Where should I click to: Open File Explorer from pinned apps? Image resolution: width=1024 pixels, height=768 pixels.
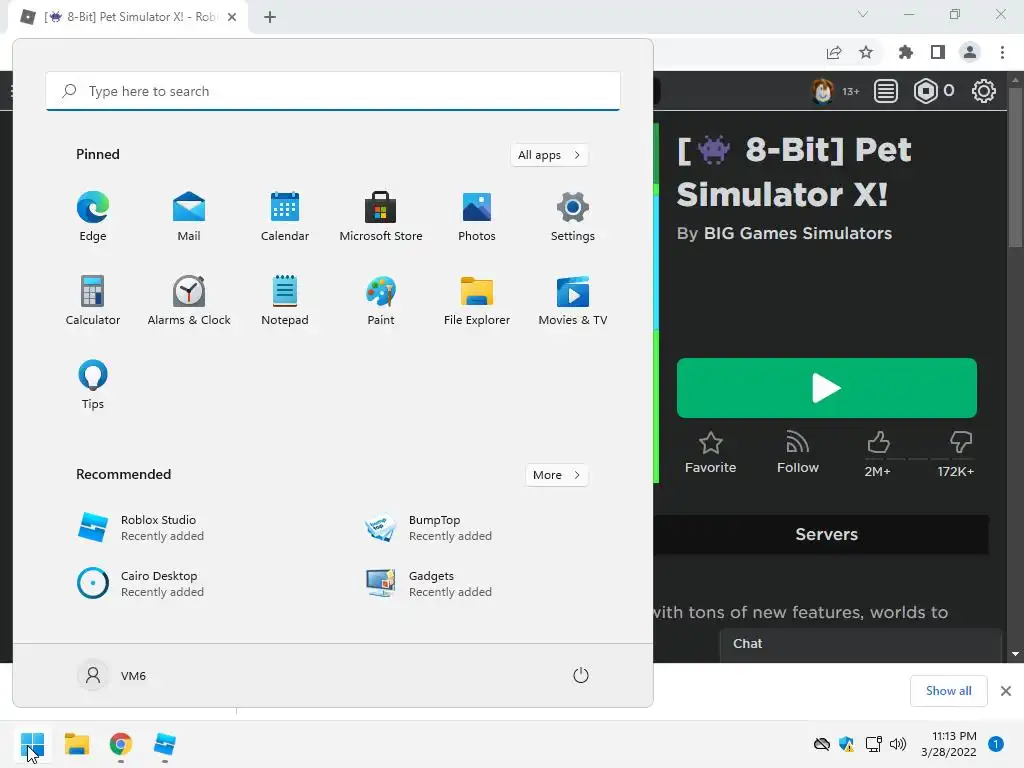pyautogui.click(x=477, y=300)
